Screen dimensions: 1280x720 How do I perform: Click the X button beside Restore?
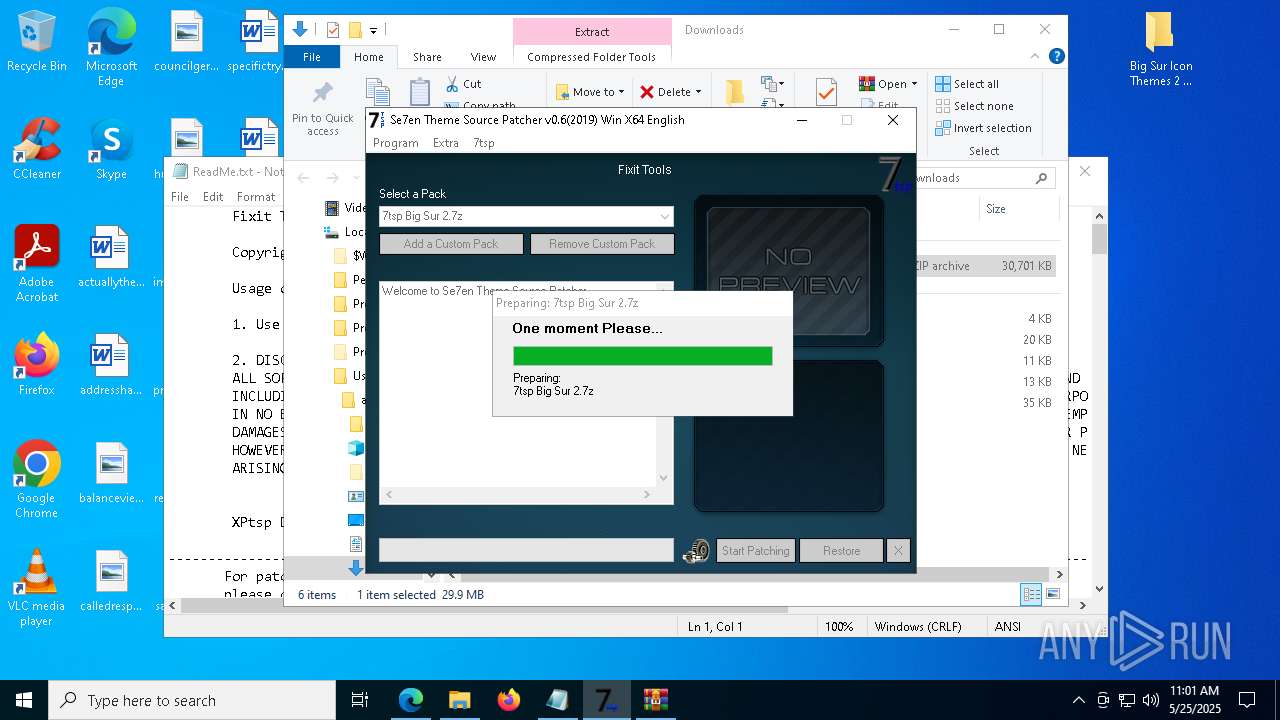[x=898, y=551]
